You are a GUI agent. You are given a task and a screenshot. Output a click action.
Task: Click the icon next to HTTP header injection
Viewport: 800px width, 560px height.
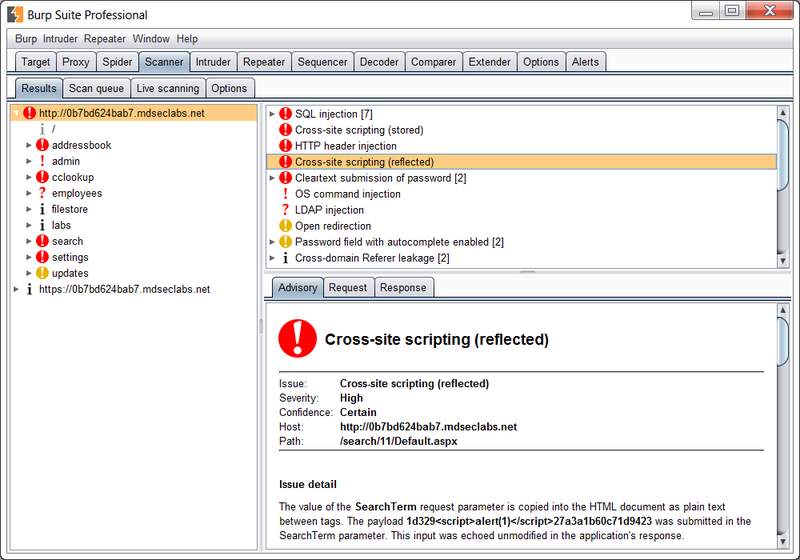[x=286, y=146]
